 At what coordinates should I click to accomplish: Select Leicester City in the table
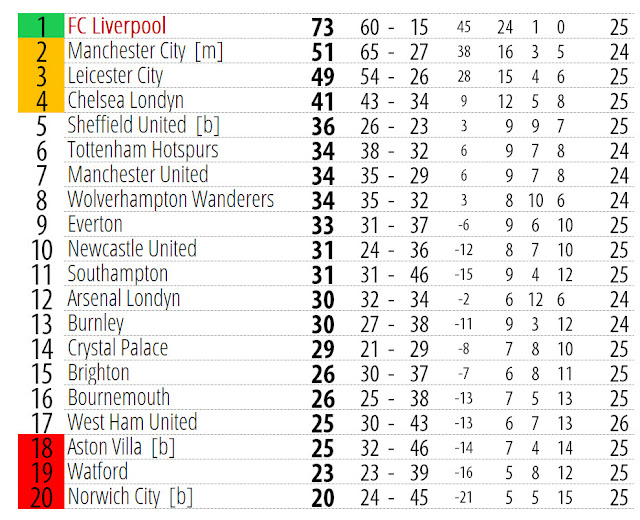pos(115,76)
